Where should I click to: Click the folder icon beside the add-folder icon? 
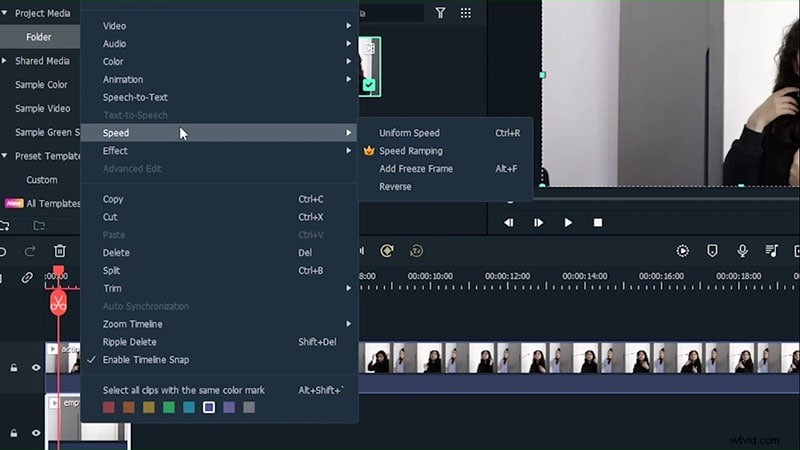tap(39, 226)
